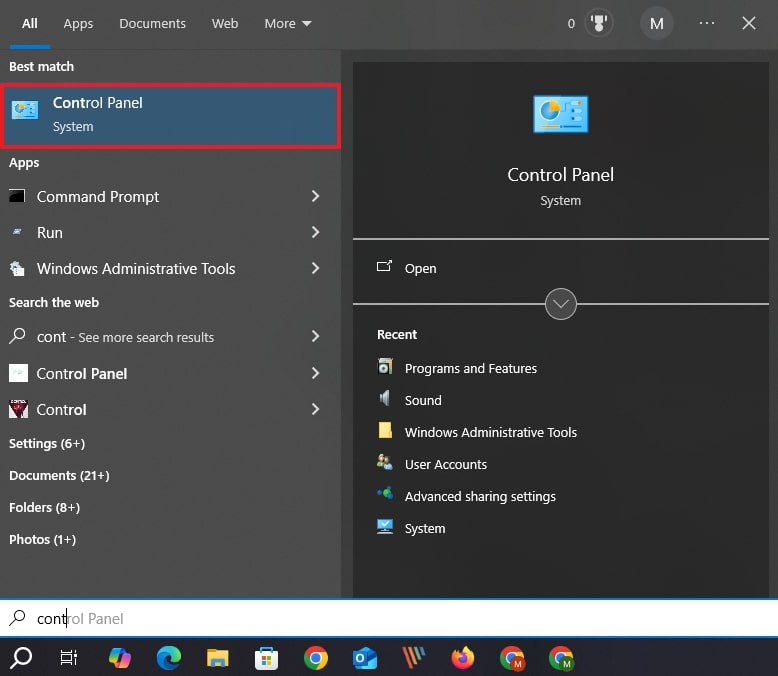The height and width of the screenshot is (676, 778).
Task: Open the rewards trophy badge icon
Action: coord(598,23)
